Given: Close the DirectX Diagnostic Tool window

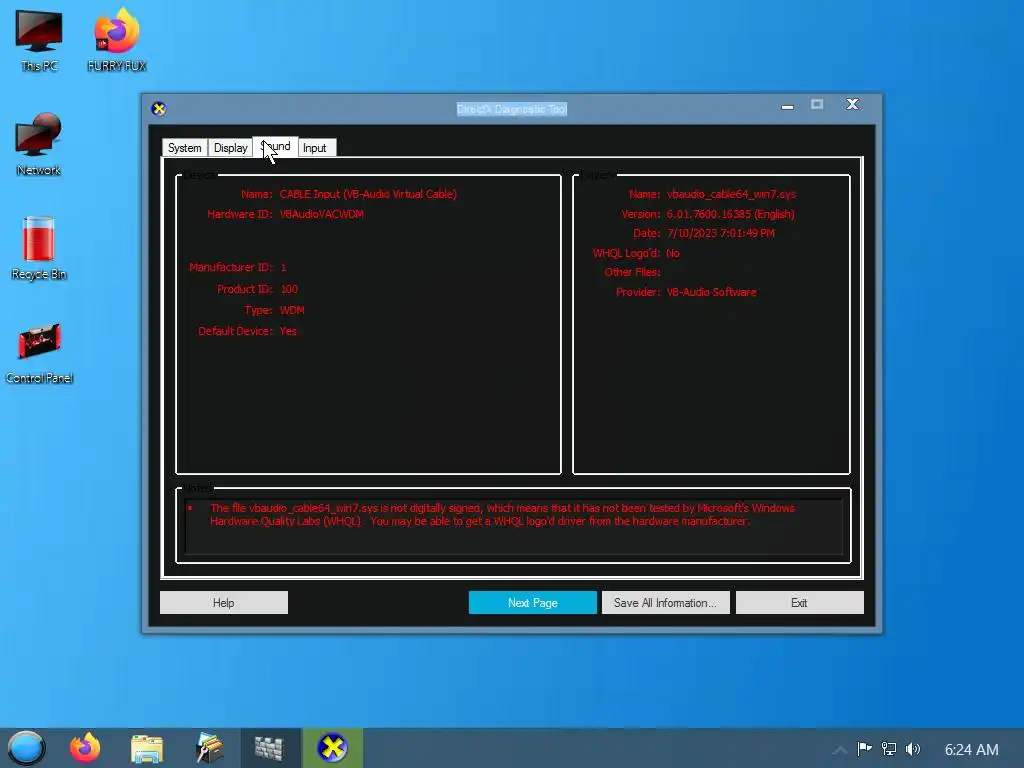Looking at the screenshot, I should (x=852, y=104).
